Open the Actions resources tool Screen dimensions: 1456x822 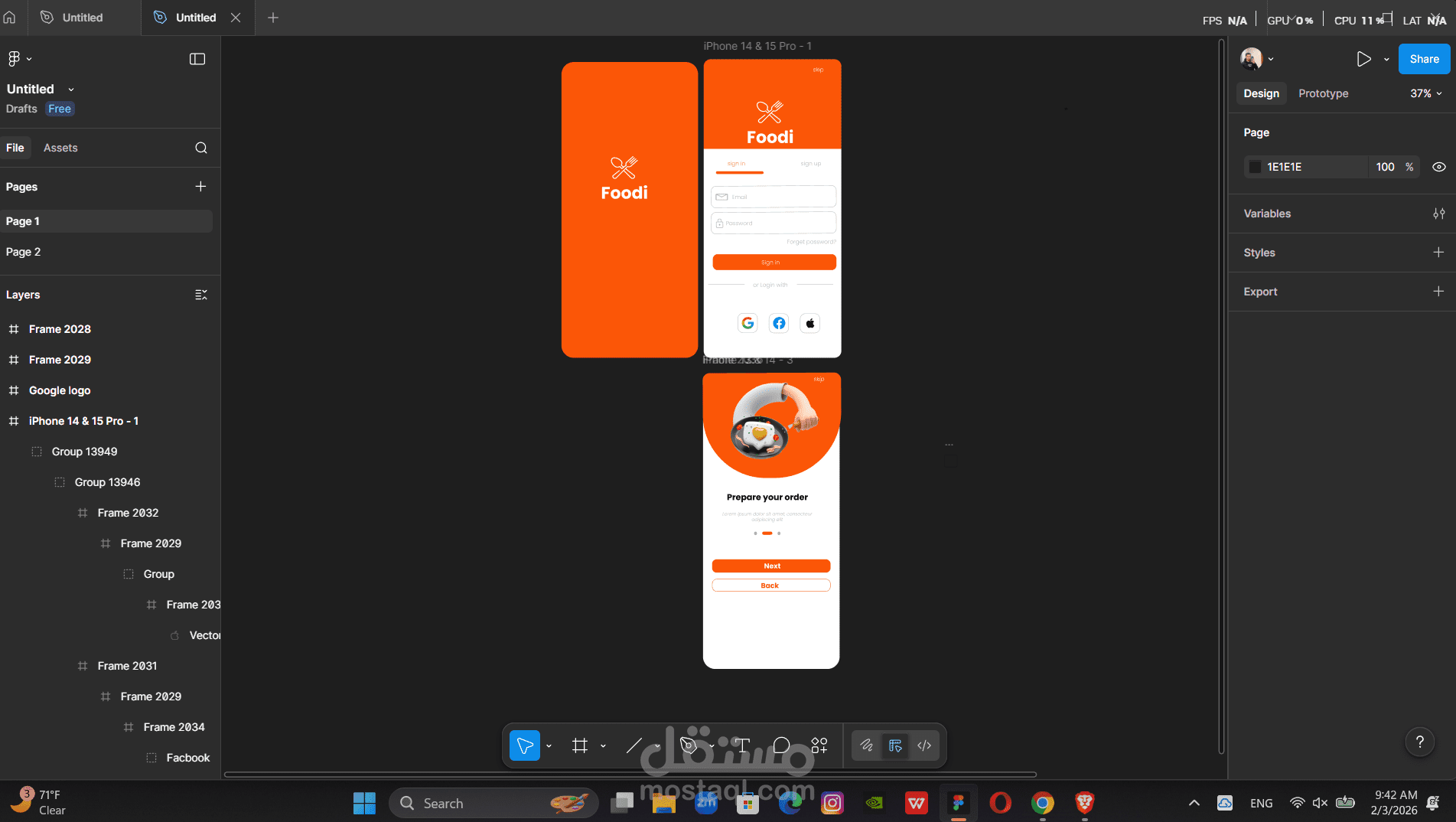point(819,745)
